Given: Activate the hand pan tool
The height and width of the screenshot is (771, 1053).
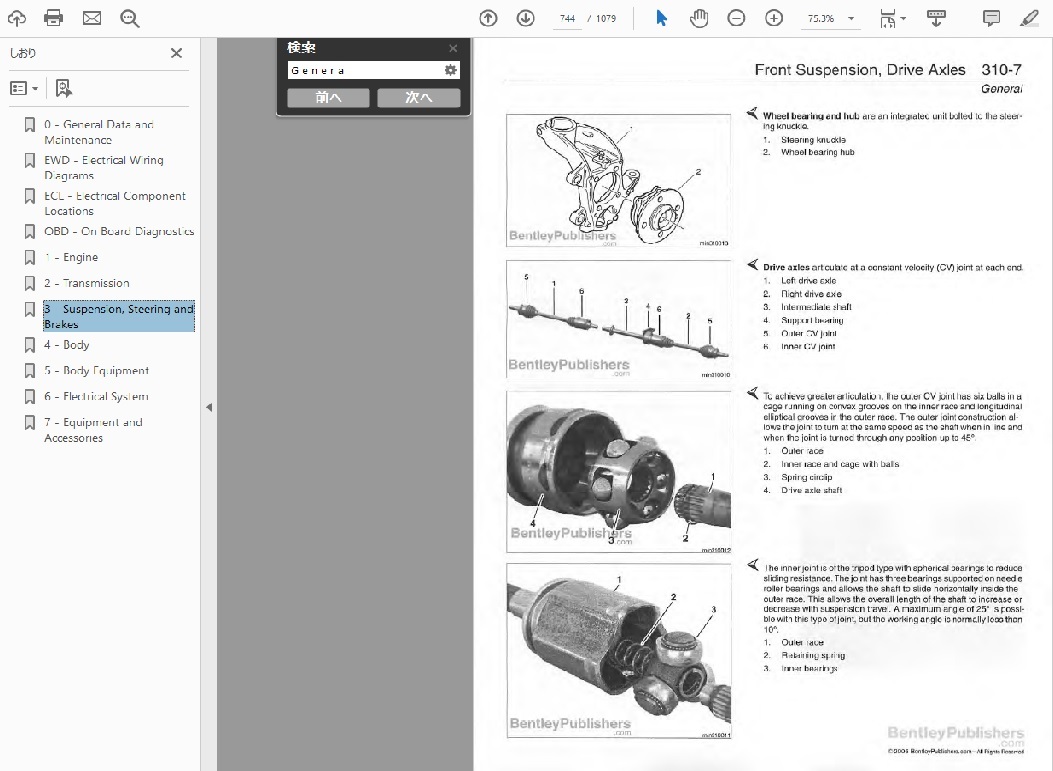Looking at the screenshot, I should (699, 18).
